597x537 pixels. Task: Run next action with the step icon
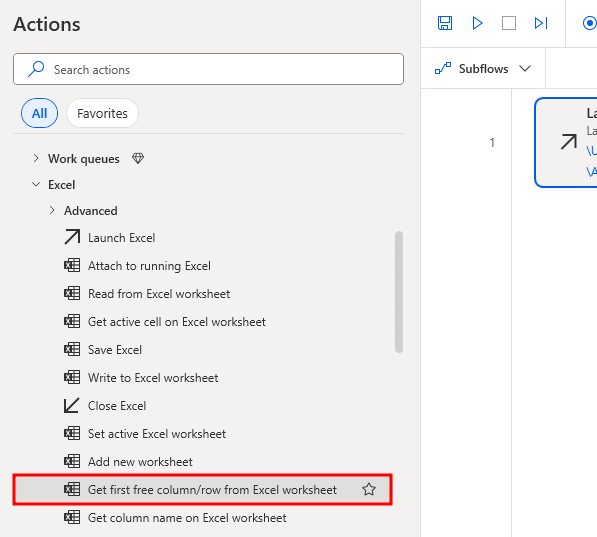(x=541, y=23)
